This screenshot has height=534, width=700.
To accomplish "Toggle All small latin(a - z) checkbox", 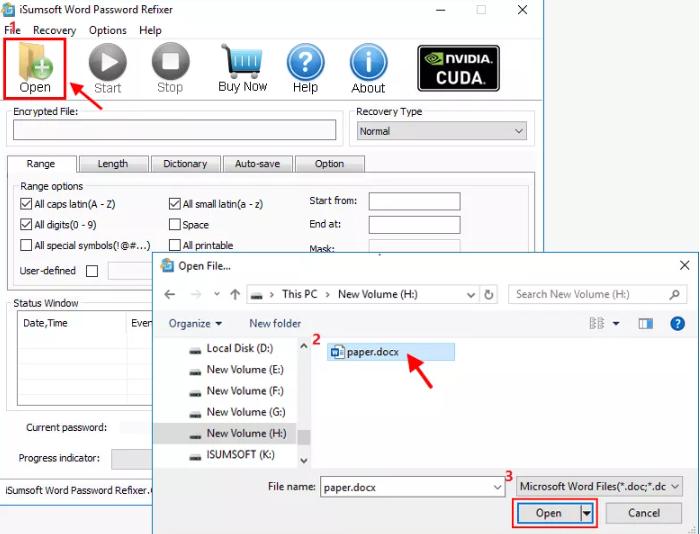I will pos(175,204).
